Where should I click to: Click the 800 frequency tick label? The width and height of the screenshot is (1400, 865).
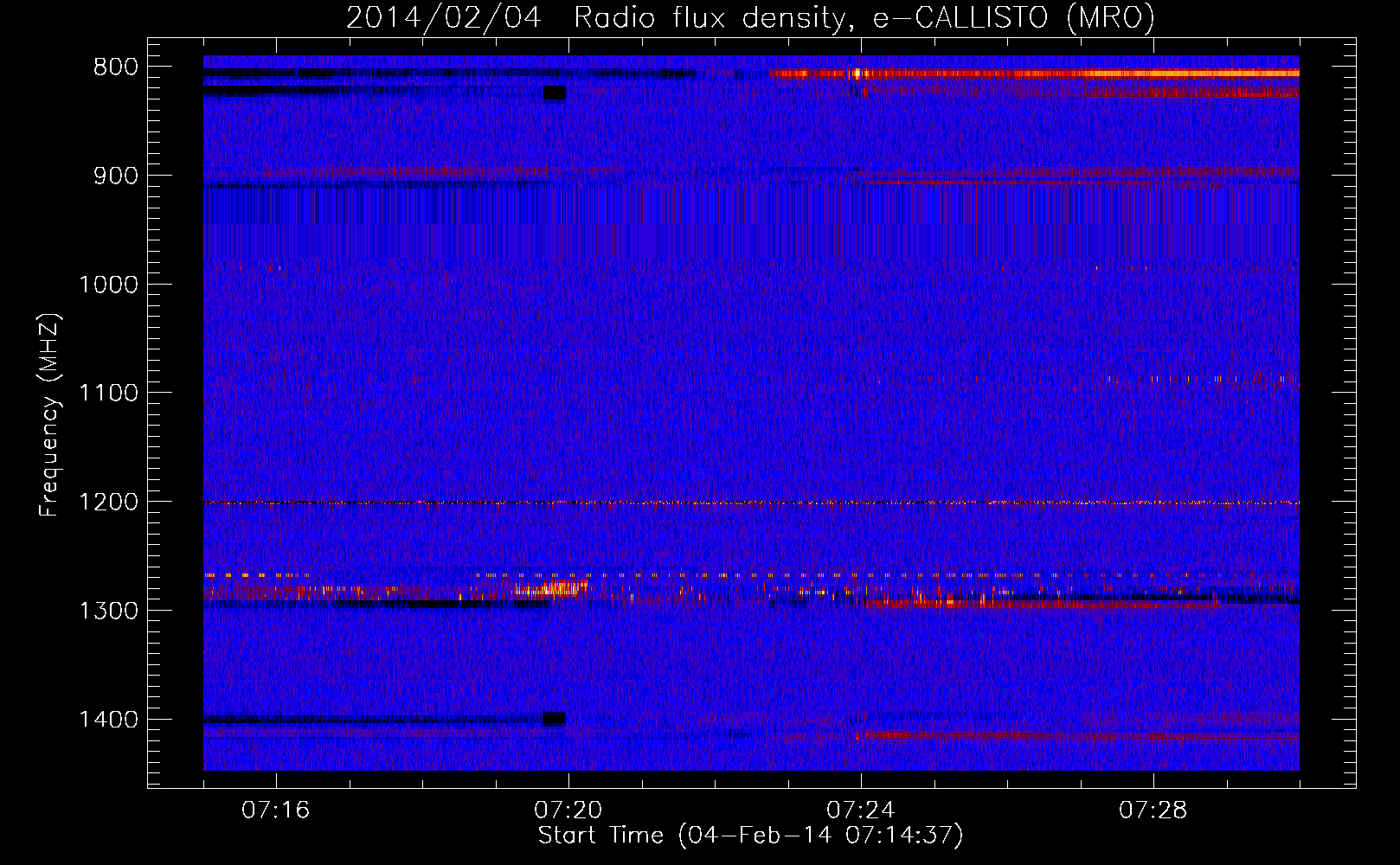[x=115, y=67]
